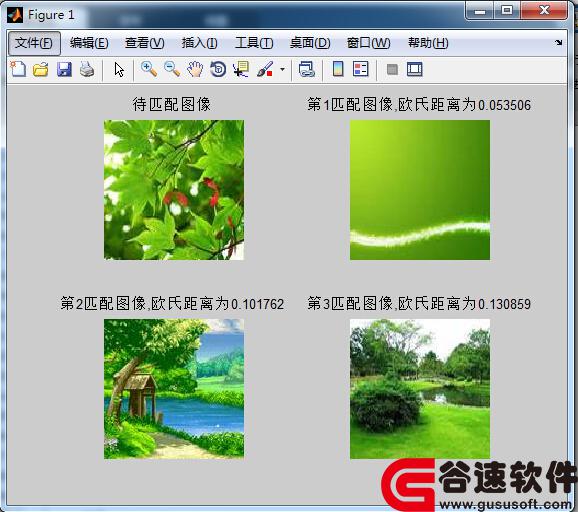This screenshot has width=578, height=512.
Task: Activate the Zoom Out magnifier tool
Action: point(172,69)
